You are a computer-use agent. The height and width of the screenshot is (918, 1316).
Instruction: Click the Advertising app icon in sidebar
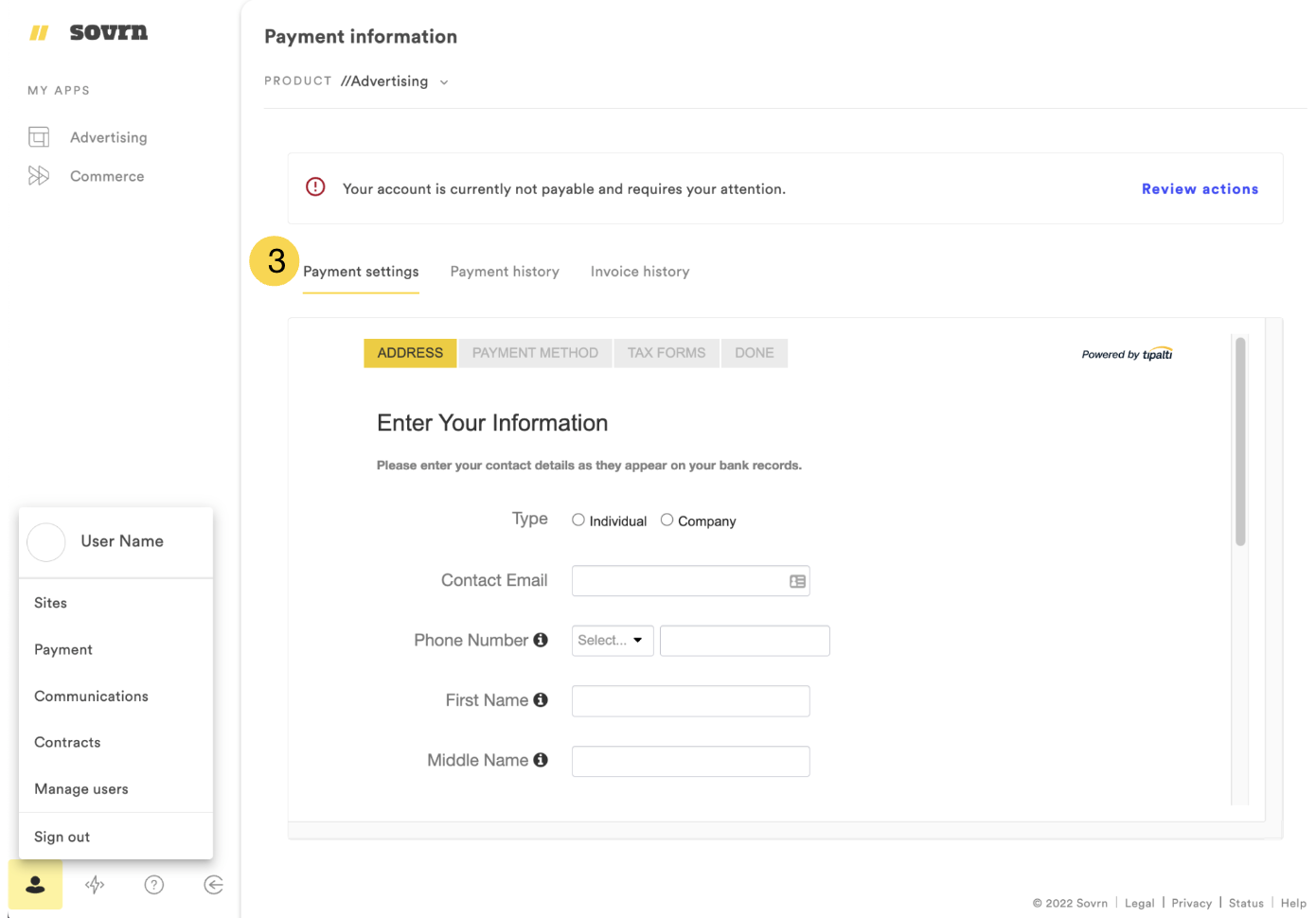click(39, 137)
